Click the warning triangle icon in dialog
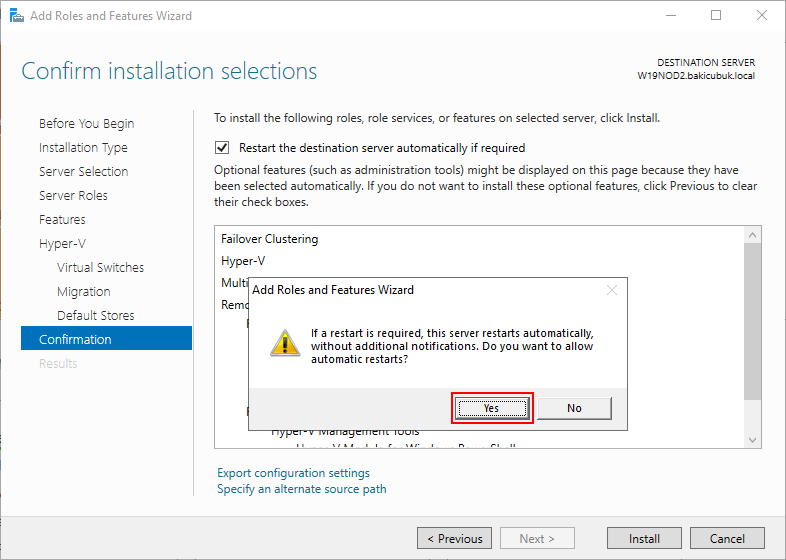Viewport: 786px width, 560px height. [x=285, y=343]
